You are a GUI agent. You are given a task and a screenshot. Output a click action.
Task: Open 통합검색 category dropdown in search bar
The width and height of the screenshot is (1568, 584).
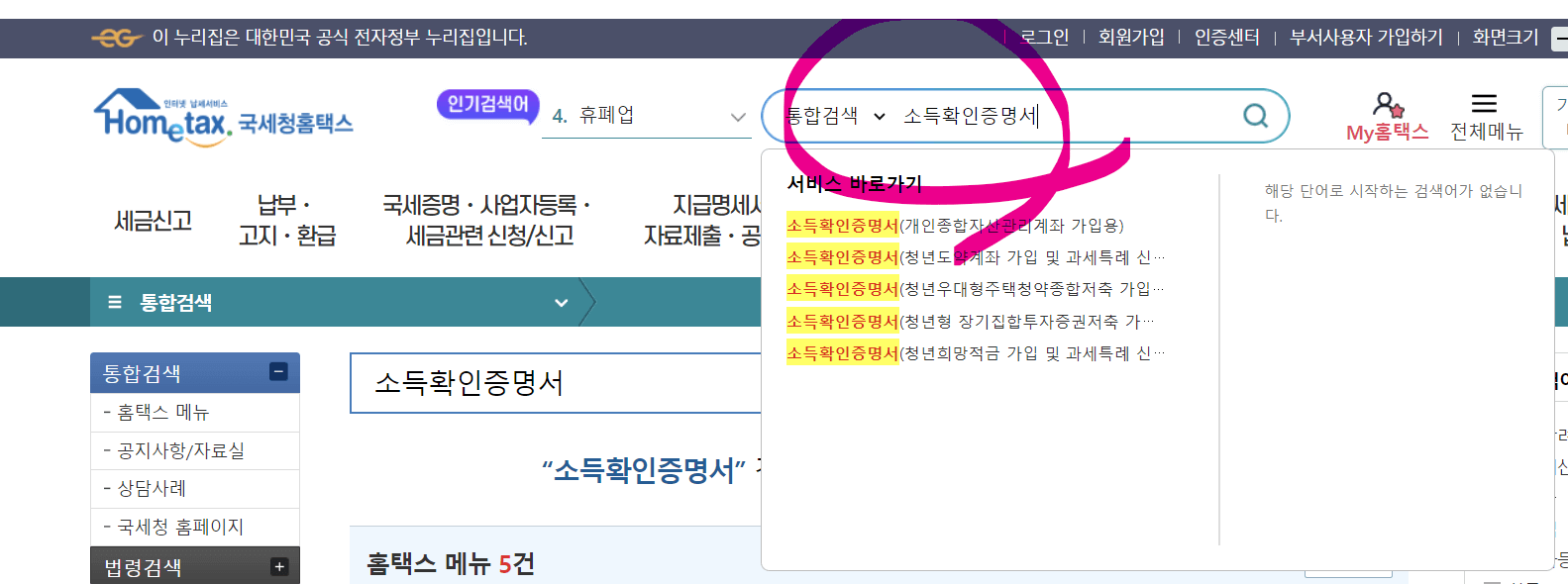tap(835, 116)
